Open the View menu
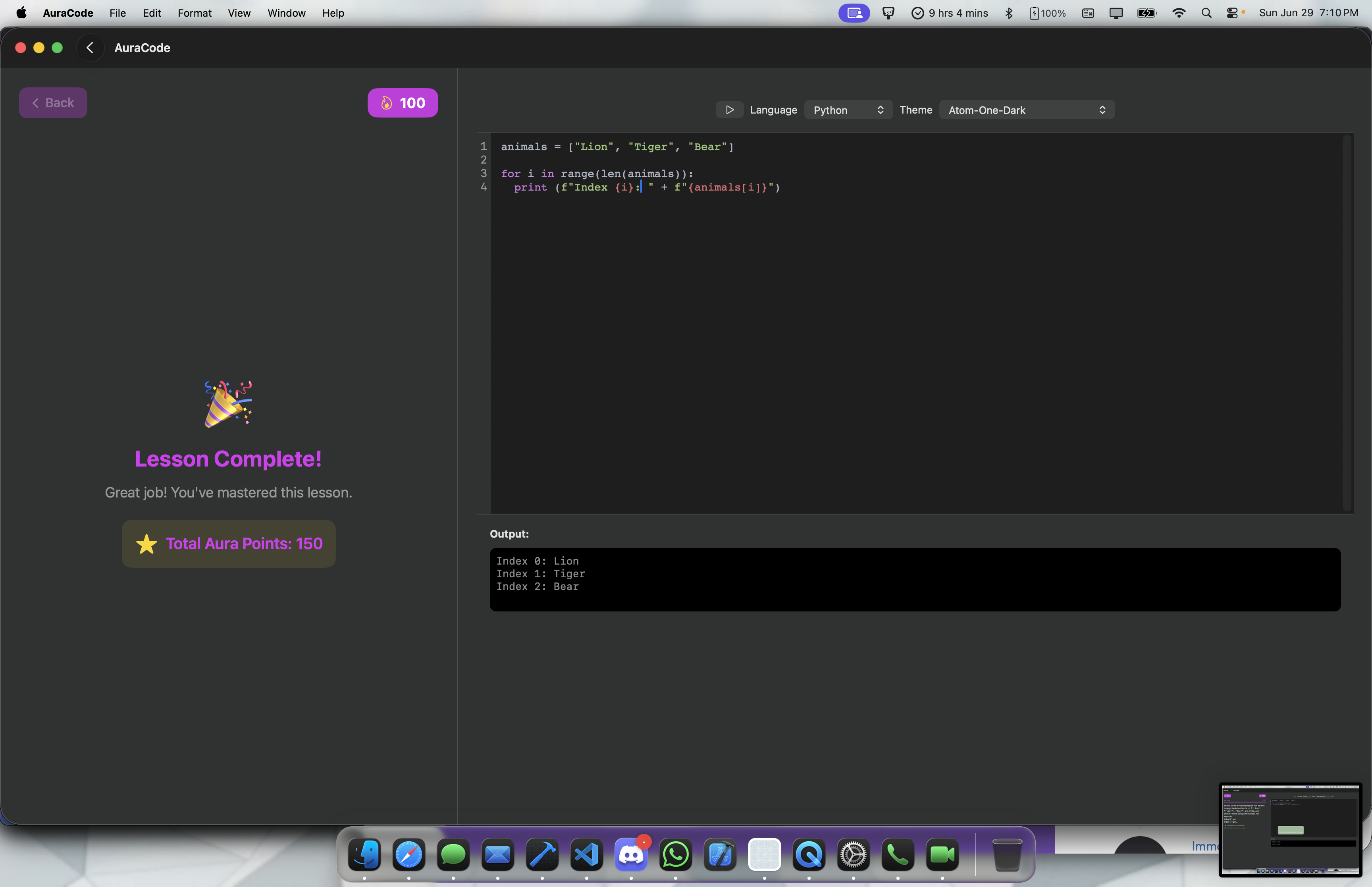The height and width of the screenshot is (887, 1372). pyautogui.click(x=239, y=13)
